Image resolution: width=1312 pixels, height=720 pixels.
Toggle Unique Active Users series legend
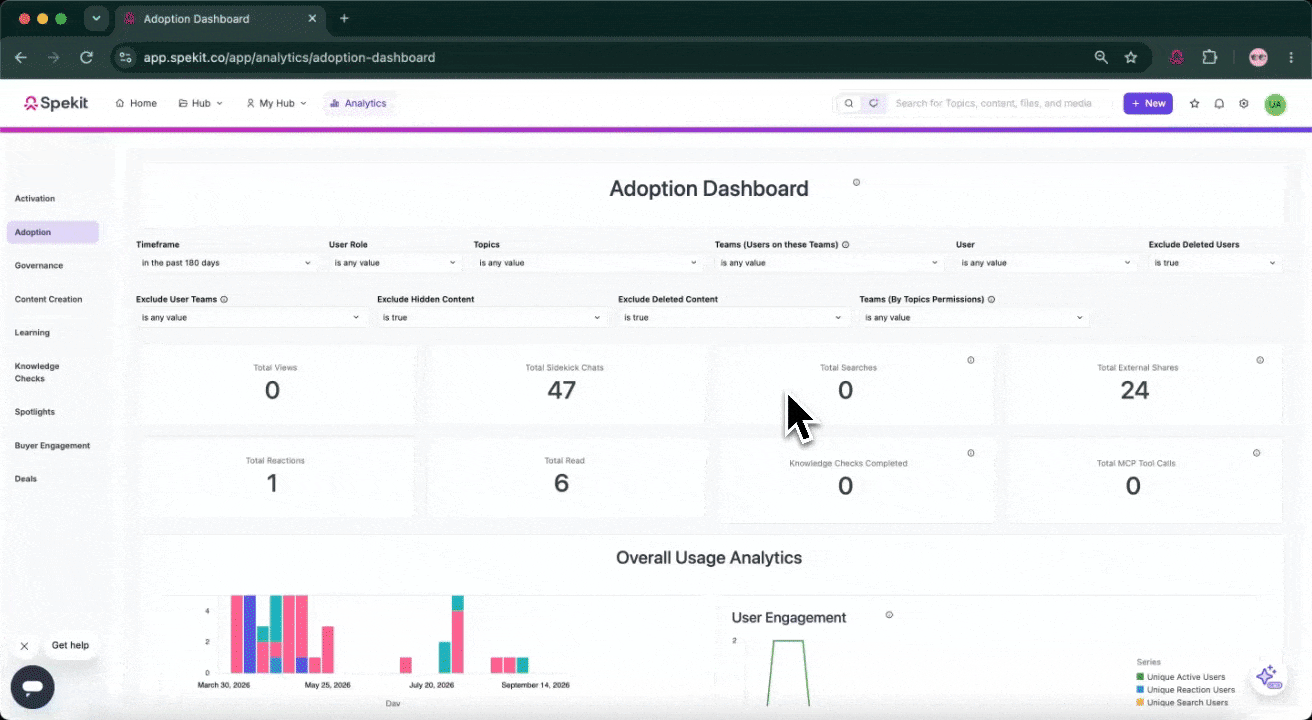tap(1182, 677)
